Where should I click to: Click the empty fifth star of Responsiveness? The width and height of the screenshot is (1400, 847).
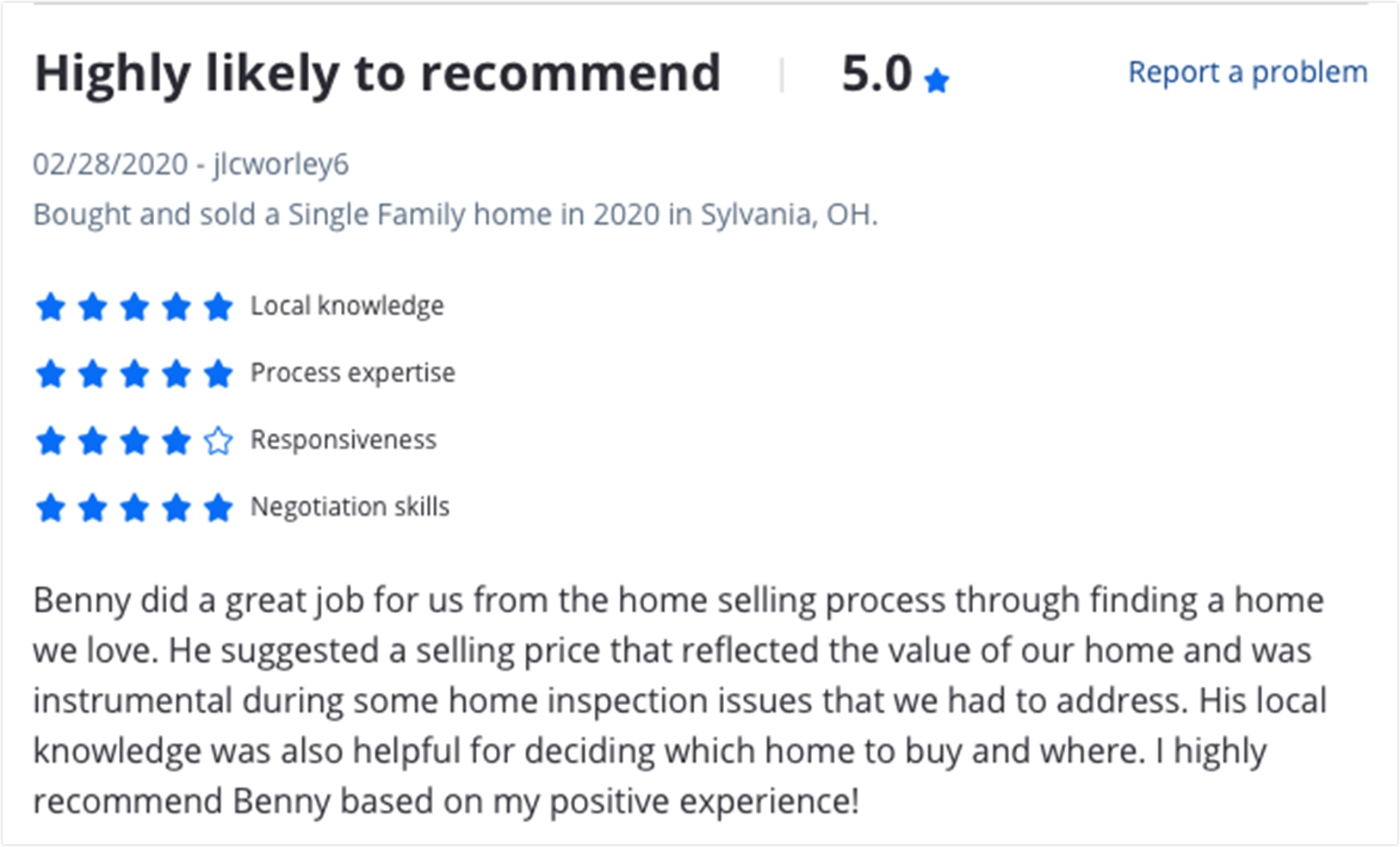pos(219,441)
